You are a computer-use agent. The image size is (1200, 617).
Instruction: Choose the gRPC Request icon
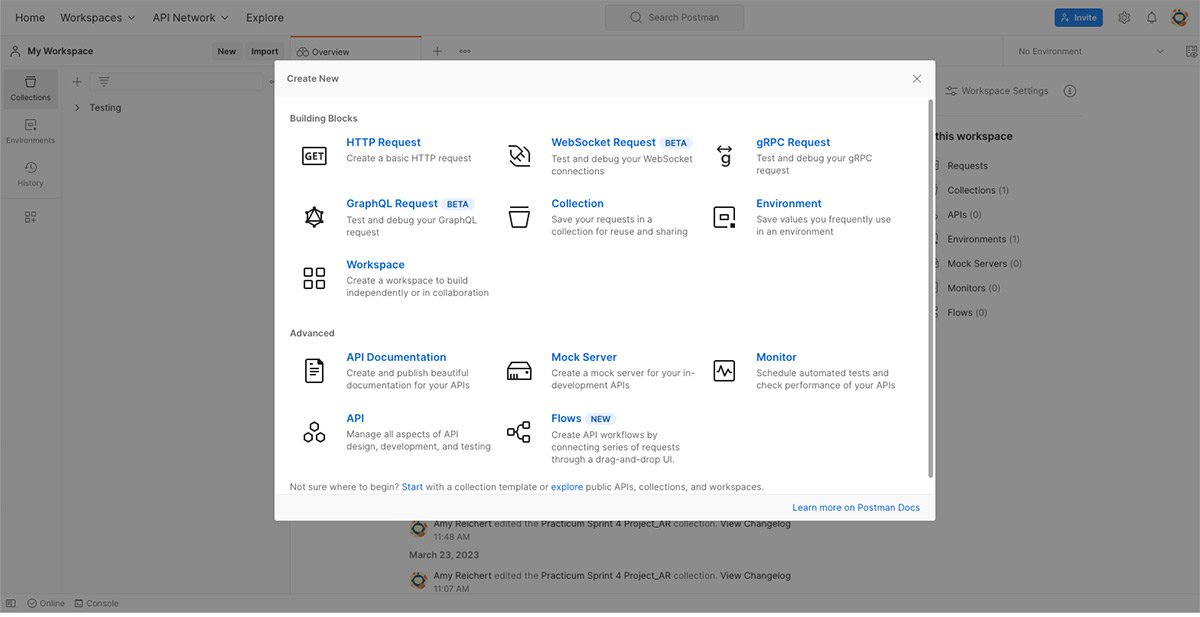[724, 156]
